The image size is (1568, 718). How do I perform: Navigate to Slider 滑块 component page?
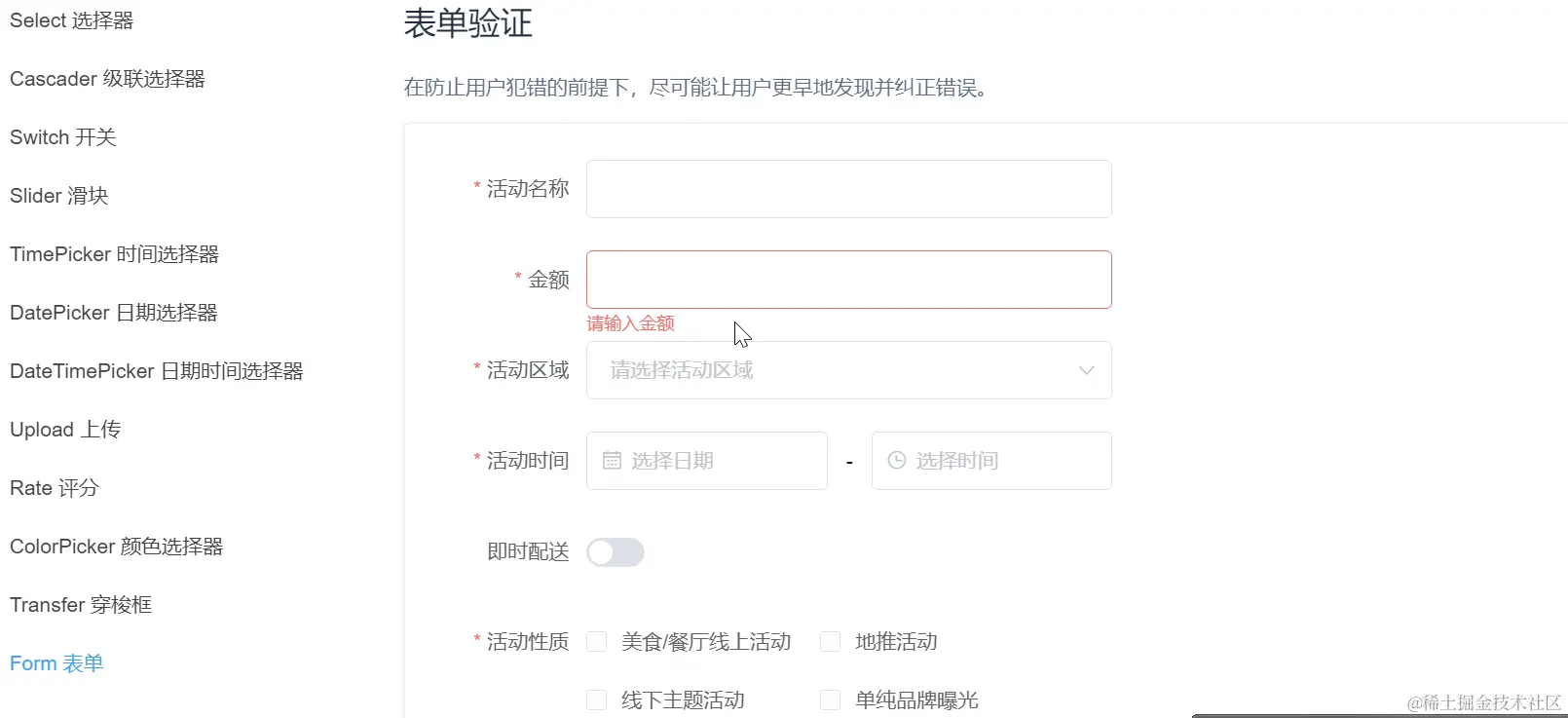pos(57,195)
